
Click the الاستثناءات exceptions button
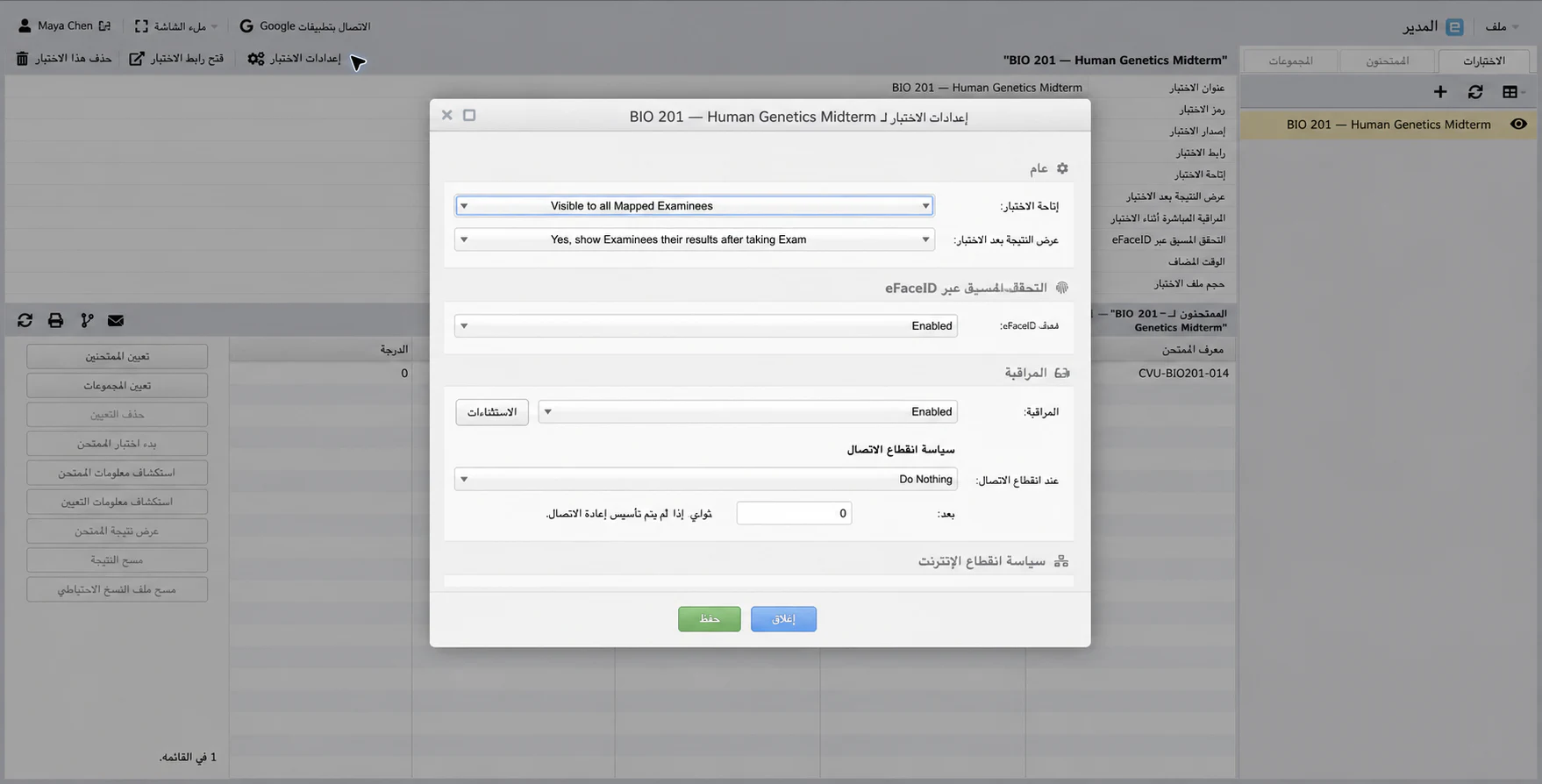(x=492, y=412)
